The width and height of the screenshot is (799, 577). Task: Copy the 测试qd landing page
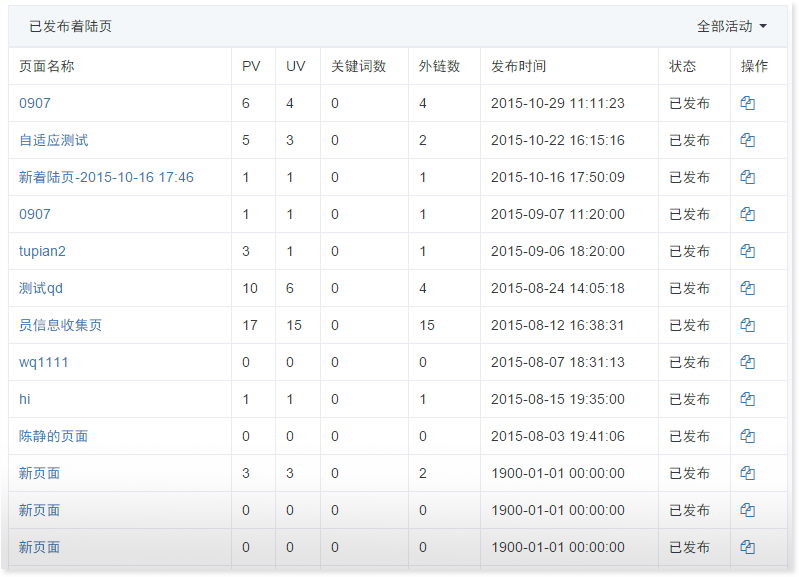pos(747,288)
